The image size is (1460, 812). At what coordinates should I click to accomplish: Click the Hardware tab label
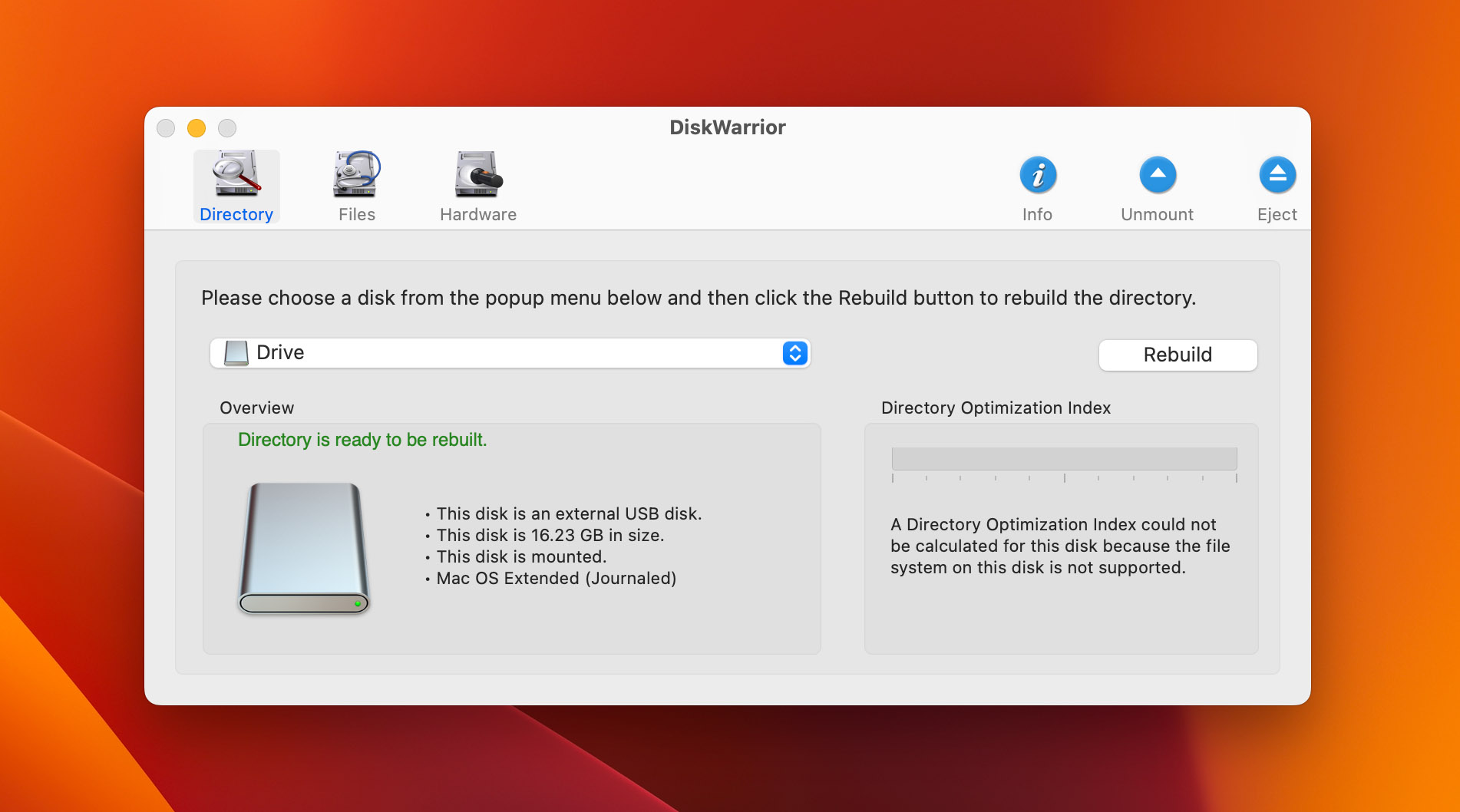(x=478, y=215)
